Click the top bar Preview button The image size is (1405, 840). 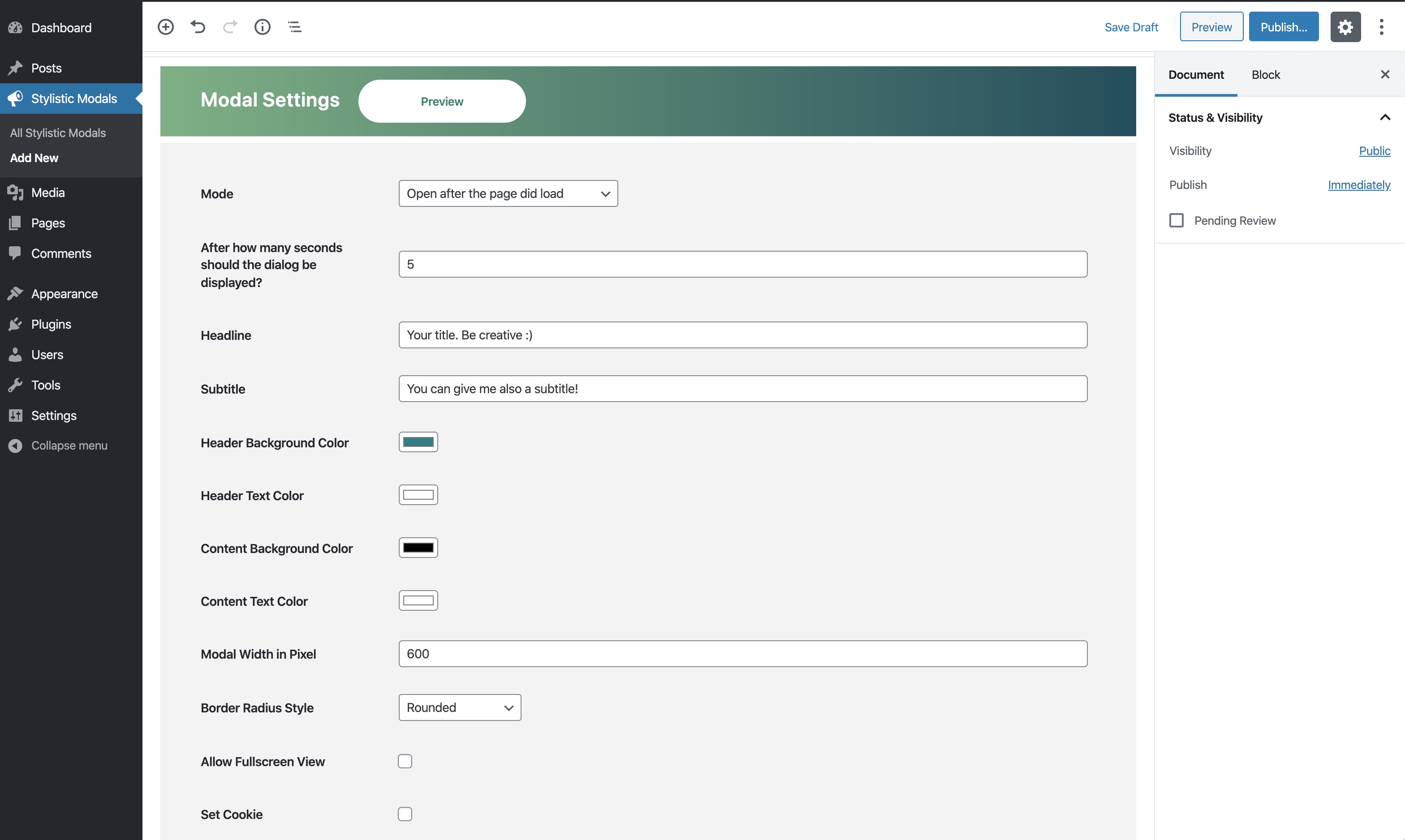pos(1211,26)
